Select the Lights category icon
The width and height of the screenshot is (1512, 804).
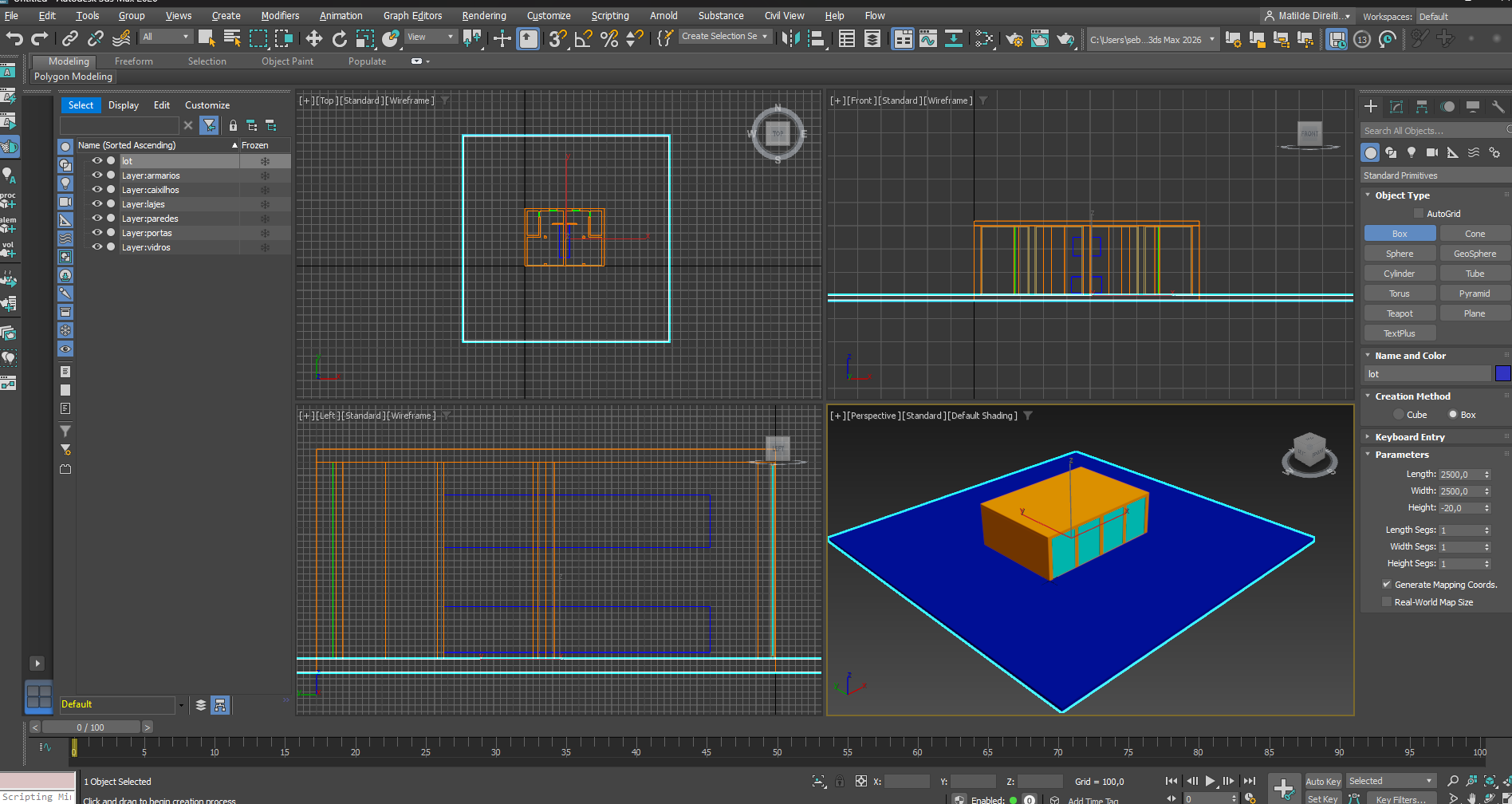click(1412, 152)
